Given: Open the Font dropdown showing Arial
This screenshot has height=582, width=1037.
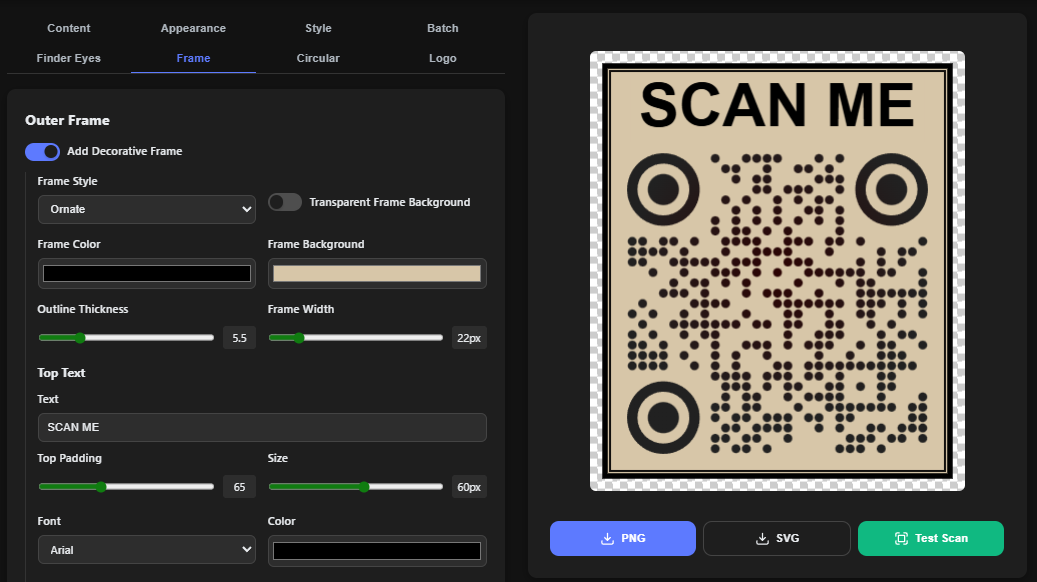Looking at the screenshot, I should (x=147, y=550).
